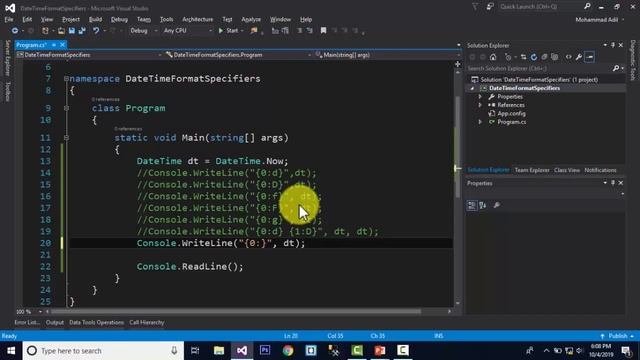The height and width of the screenshot is (360, 640).
Task: Click the Quick Launch search box
Action: [545, 7]
